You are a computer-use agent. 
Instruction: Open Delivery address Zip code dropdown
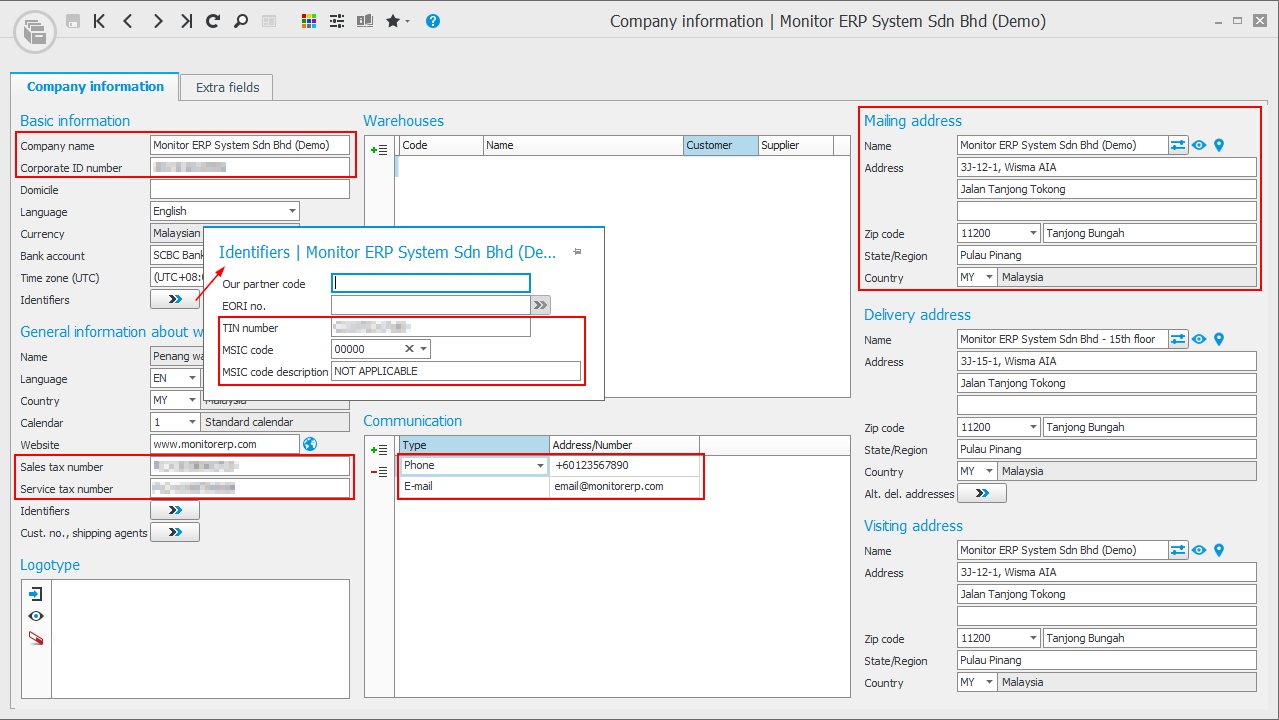[1033, 427]
